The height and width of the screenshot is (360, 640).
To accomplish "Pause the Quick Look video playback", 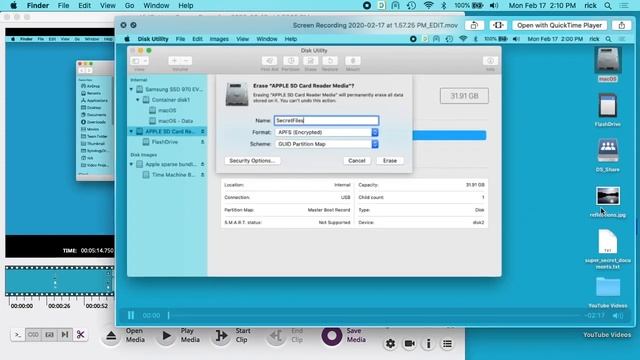I will click(131, 315).
